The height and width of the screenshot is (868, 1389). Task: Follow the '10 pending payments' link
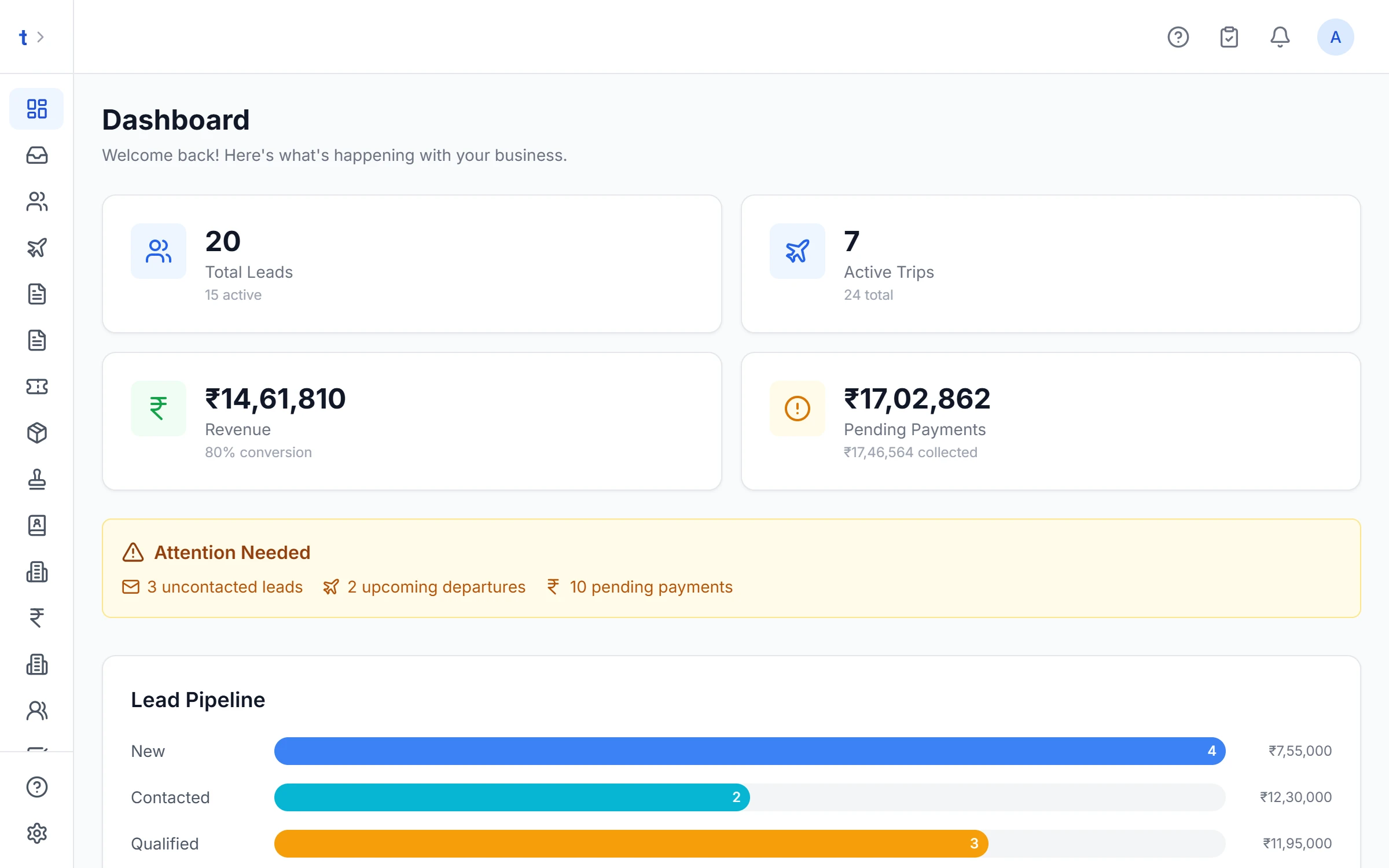pos(640,587)
